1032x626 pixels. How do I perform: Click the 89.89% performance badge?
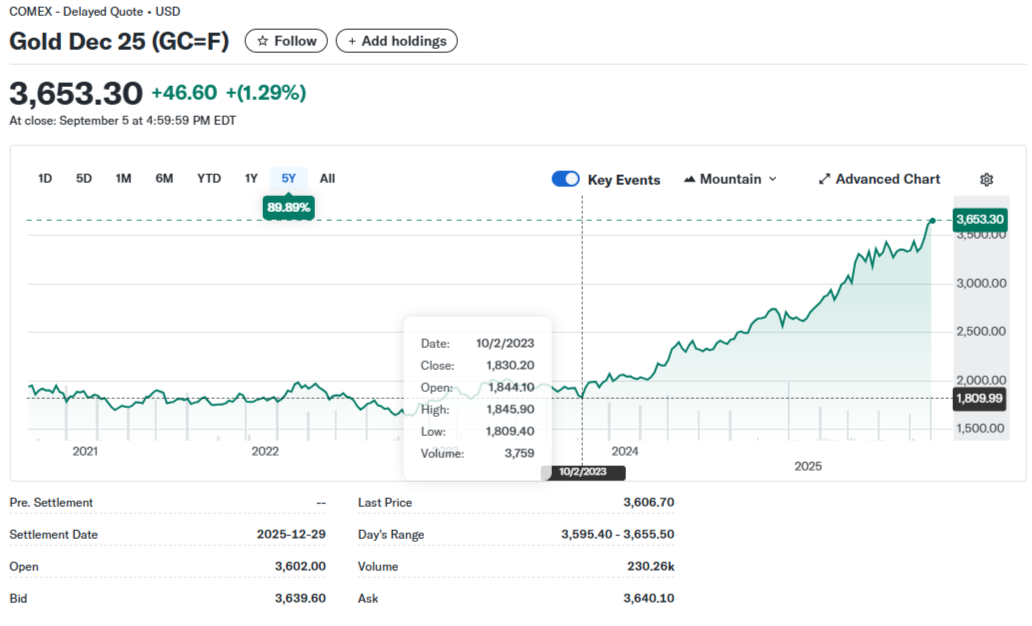click(289, 208)
